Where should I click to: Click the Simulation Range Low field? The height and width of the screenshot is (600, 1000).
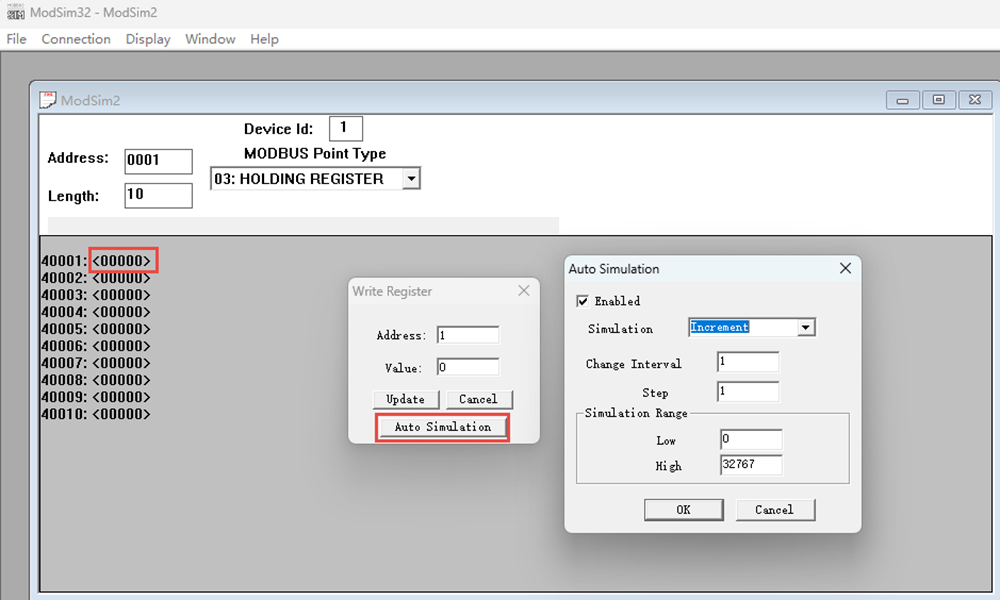tap(751, 439)
